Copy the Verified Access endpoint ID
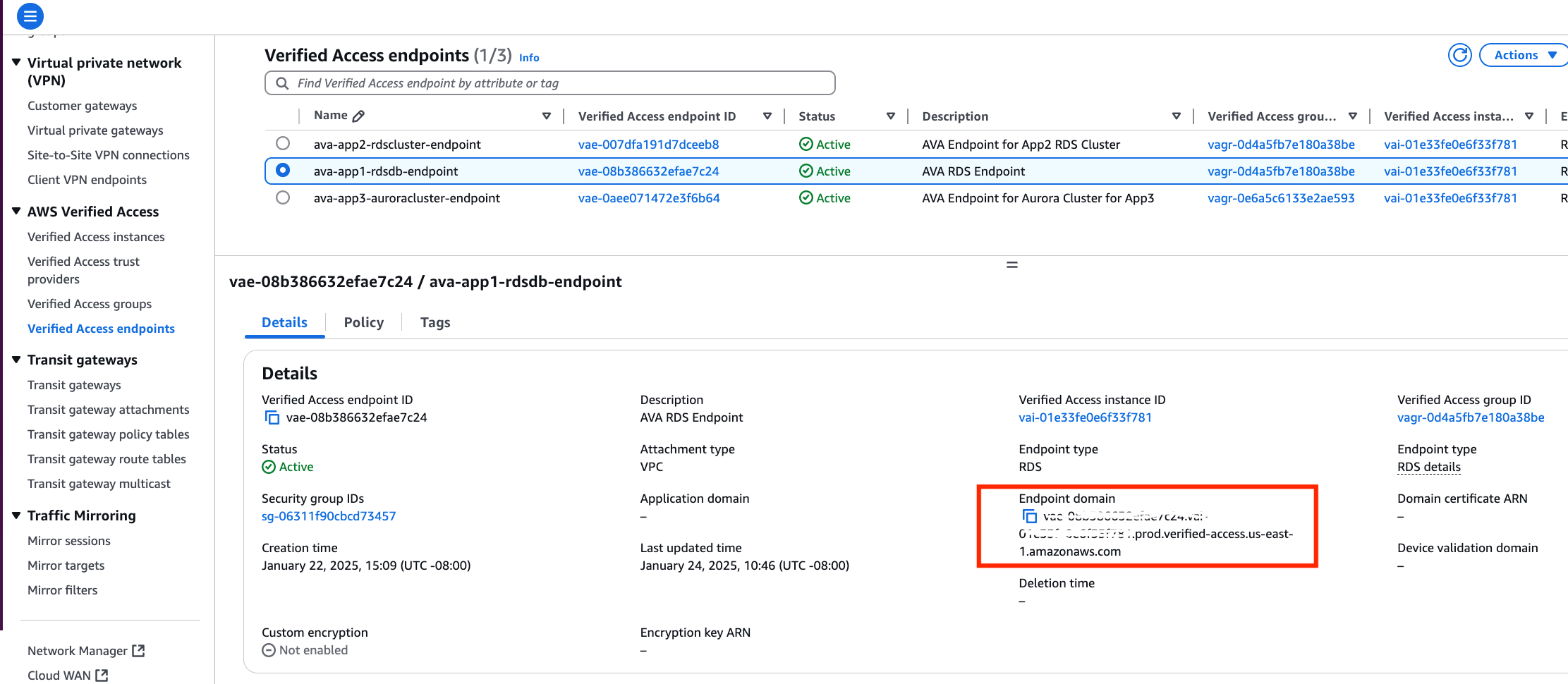The height and width of the screenshot is (684, 1568). [272, 417]
